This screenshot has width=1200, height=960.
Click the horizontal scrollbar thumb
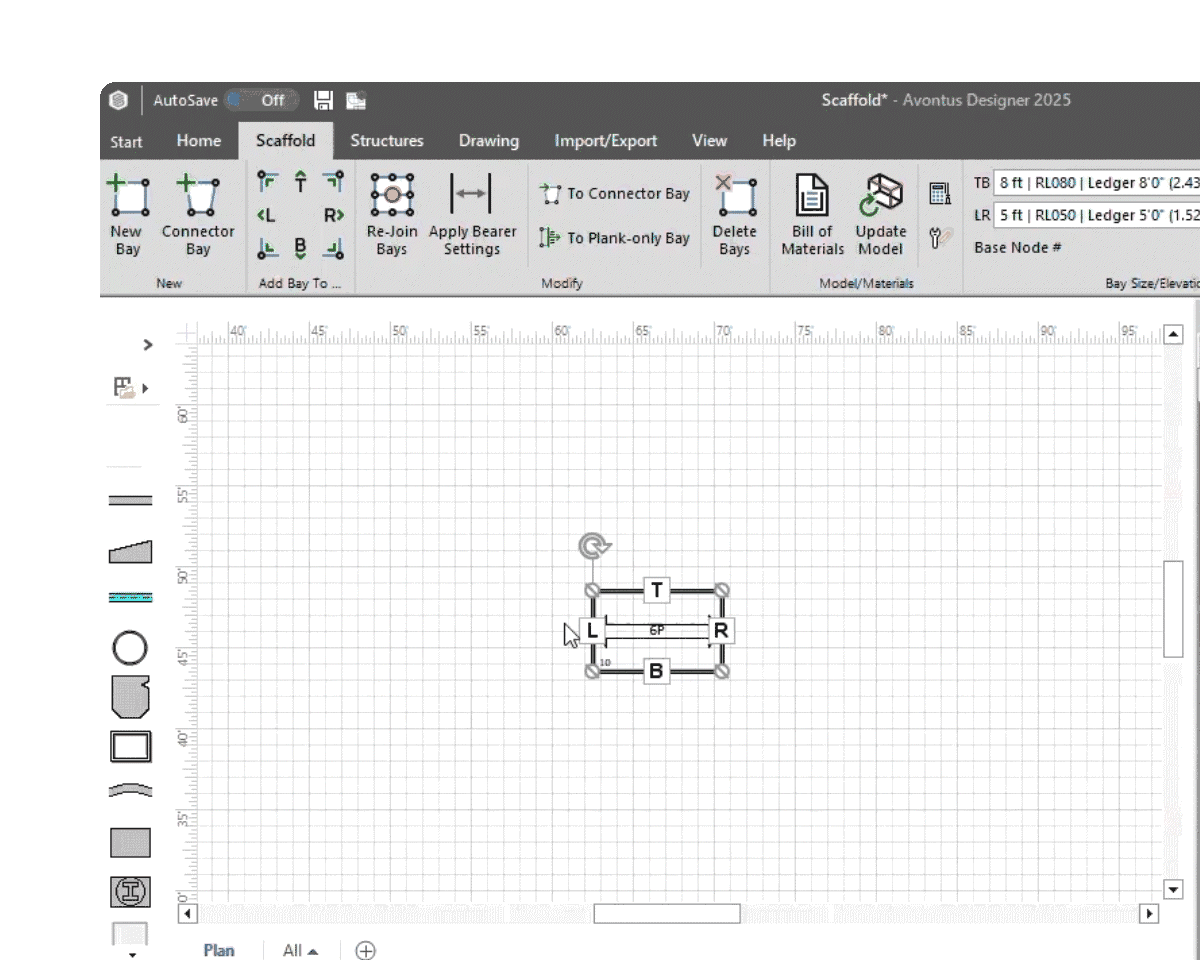(x=667, y=913)
